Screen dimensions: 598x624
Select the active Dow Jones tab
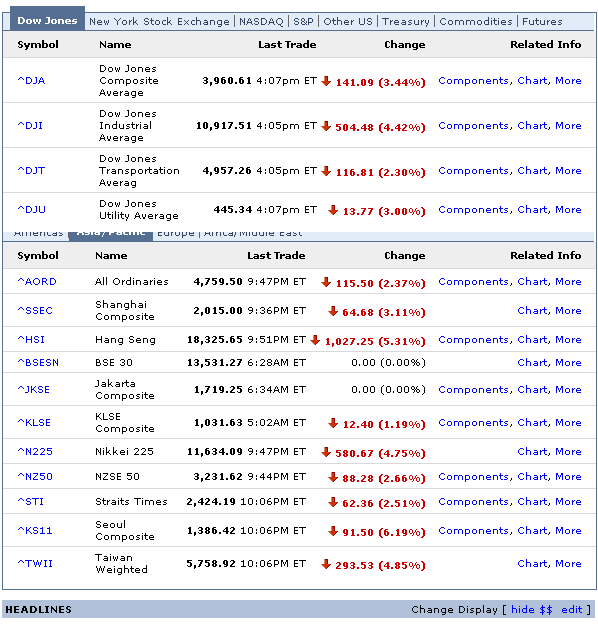pyautogui.click(x=47, y=20)
